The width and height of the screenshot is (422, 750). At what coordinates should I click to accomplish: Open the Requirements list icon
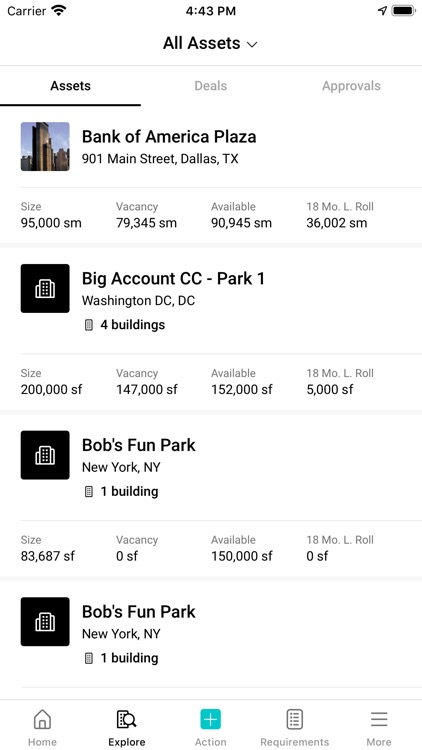click(295, 719)
